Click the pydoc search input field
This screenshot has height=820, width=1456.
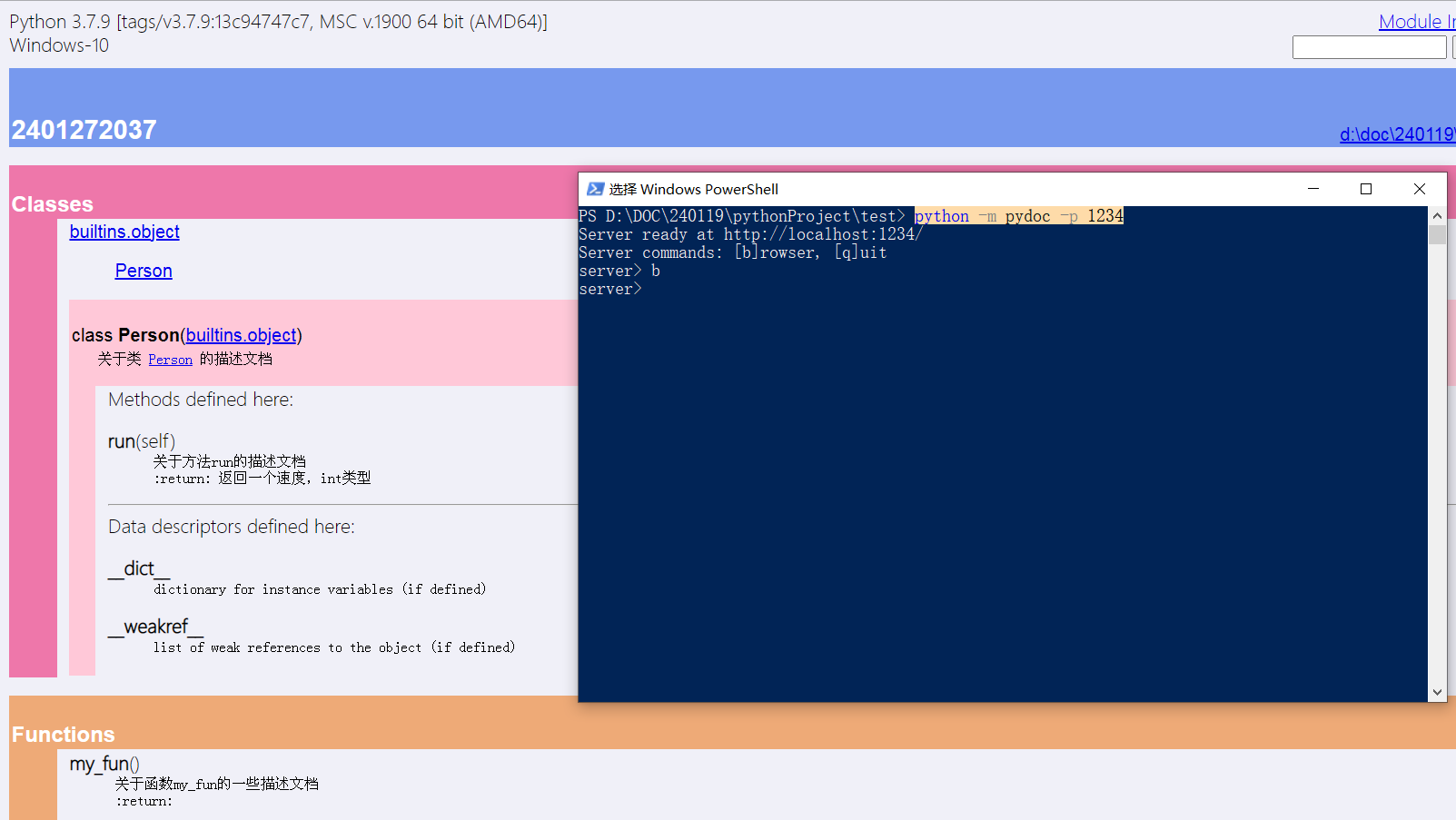(x=1369, y=47)
